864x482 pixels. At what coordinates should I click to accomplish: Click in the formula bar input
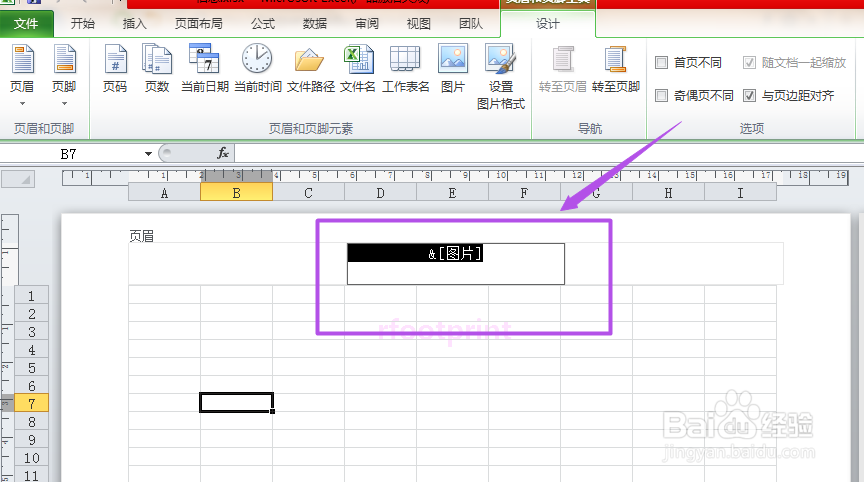(x=549, y=153)
